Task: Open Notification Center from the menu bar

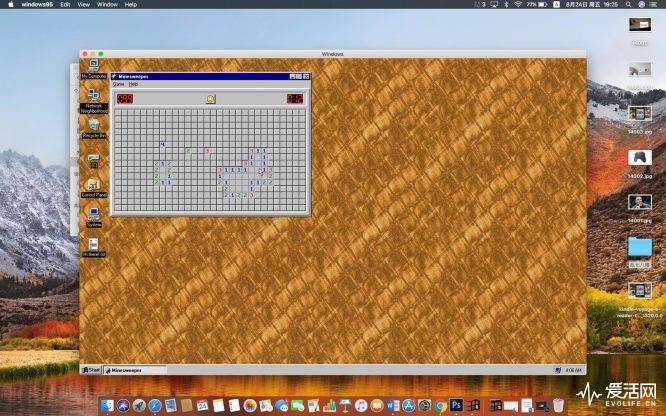Action: (653, 4)
